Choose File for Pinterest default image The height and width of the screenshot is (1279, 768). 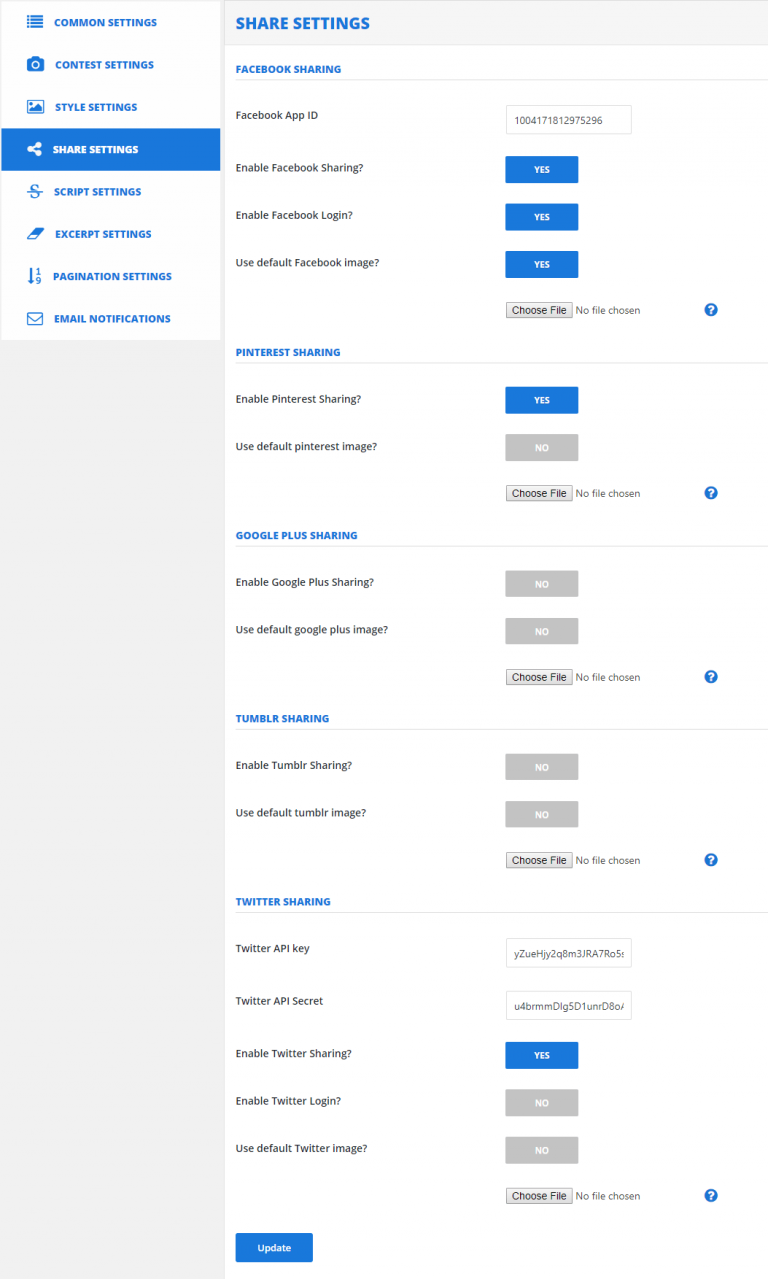click(x=539, y=493)
